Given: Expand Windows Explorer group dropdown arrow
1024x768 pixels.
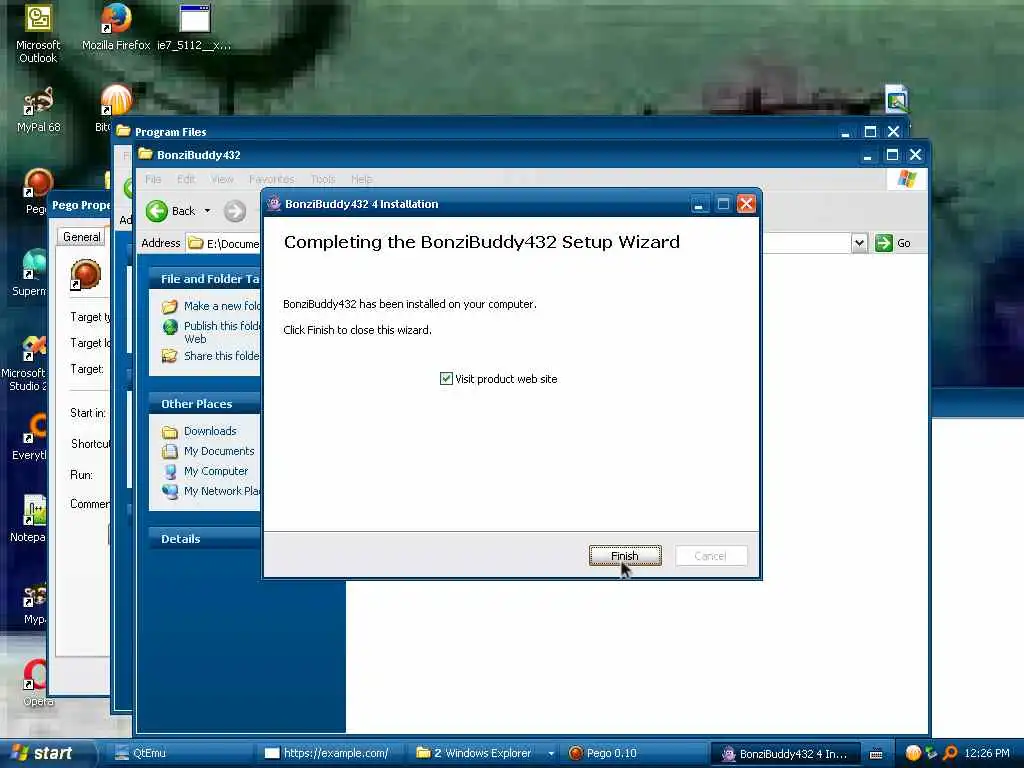Looking at the screenshot, I should [551, 754].
